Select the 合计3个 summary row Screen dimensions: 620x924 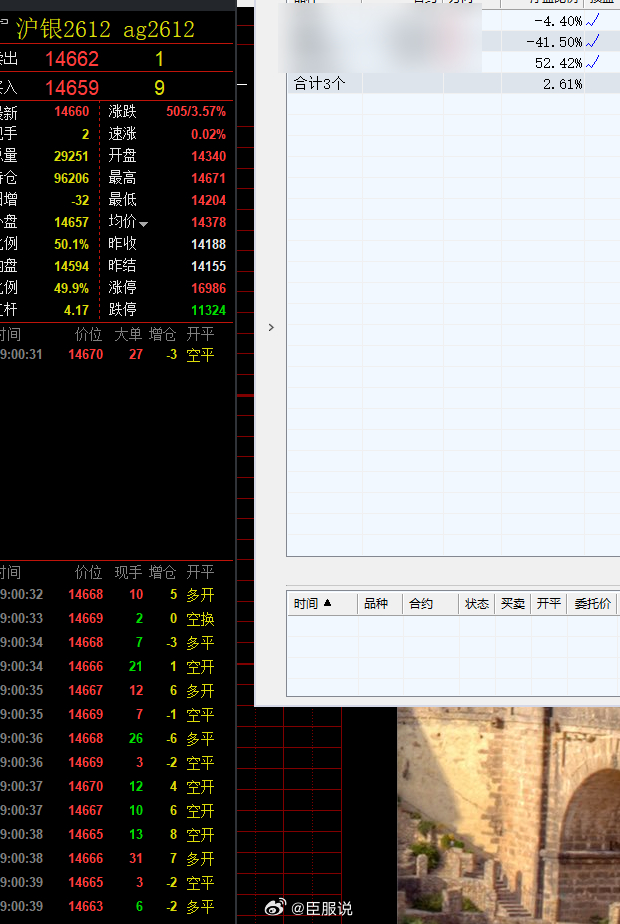pyautogui.click(x=453, y=84)
